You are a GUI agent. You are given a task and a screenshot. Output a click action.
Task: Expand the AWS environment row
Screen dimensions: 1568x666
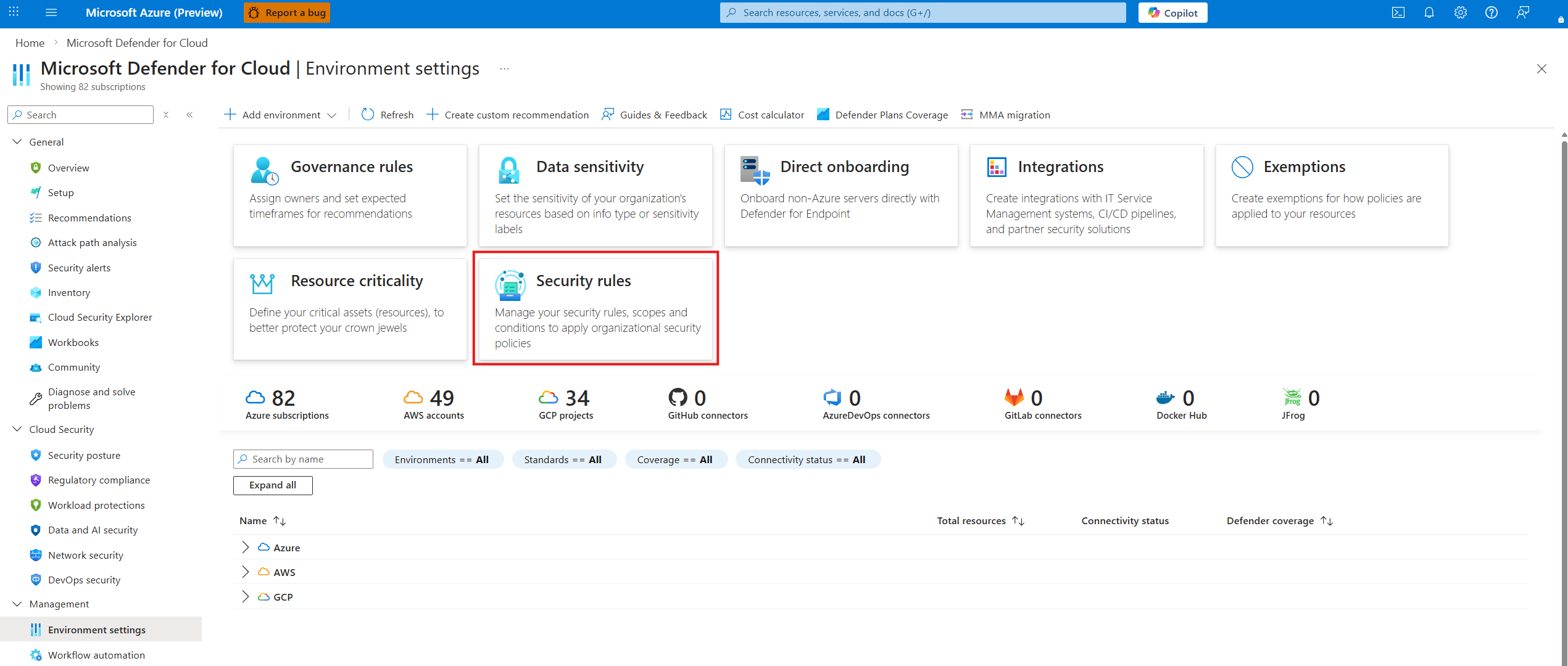tap(246, 572)
